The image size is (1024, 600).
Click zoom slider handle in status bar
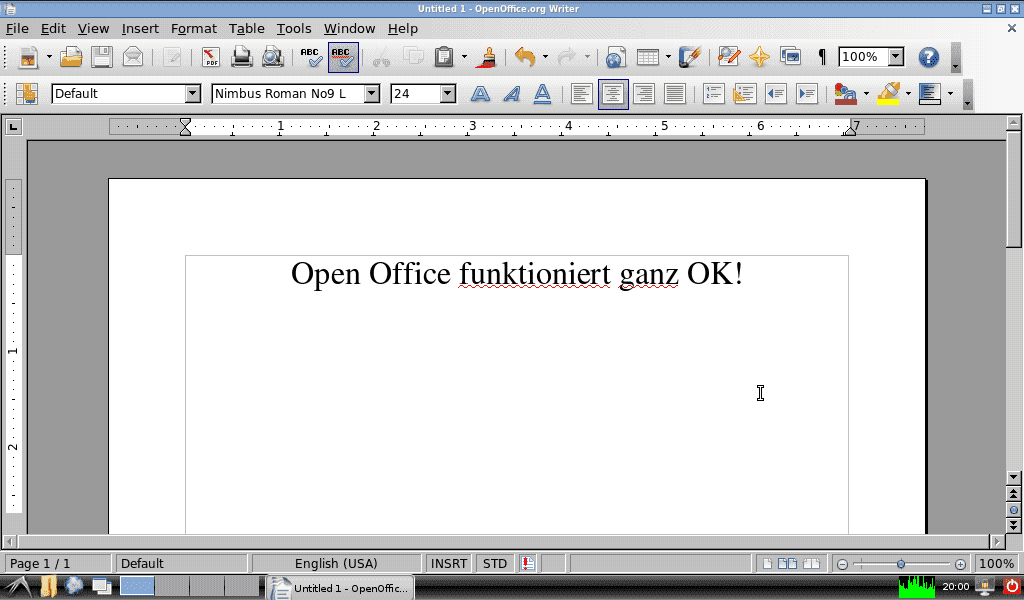tap(901, 563)
